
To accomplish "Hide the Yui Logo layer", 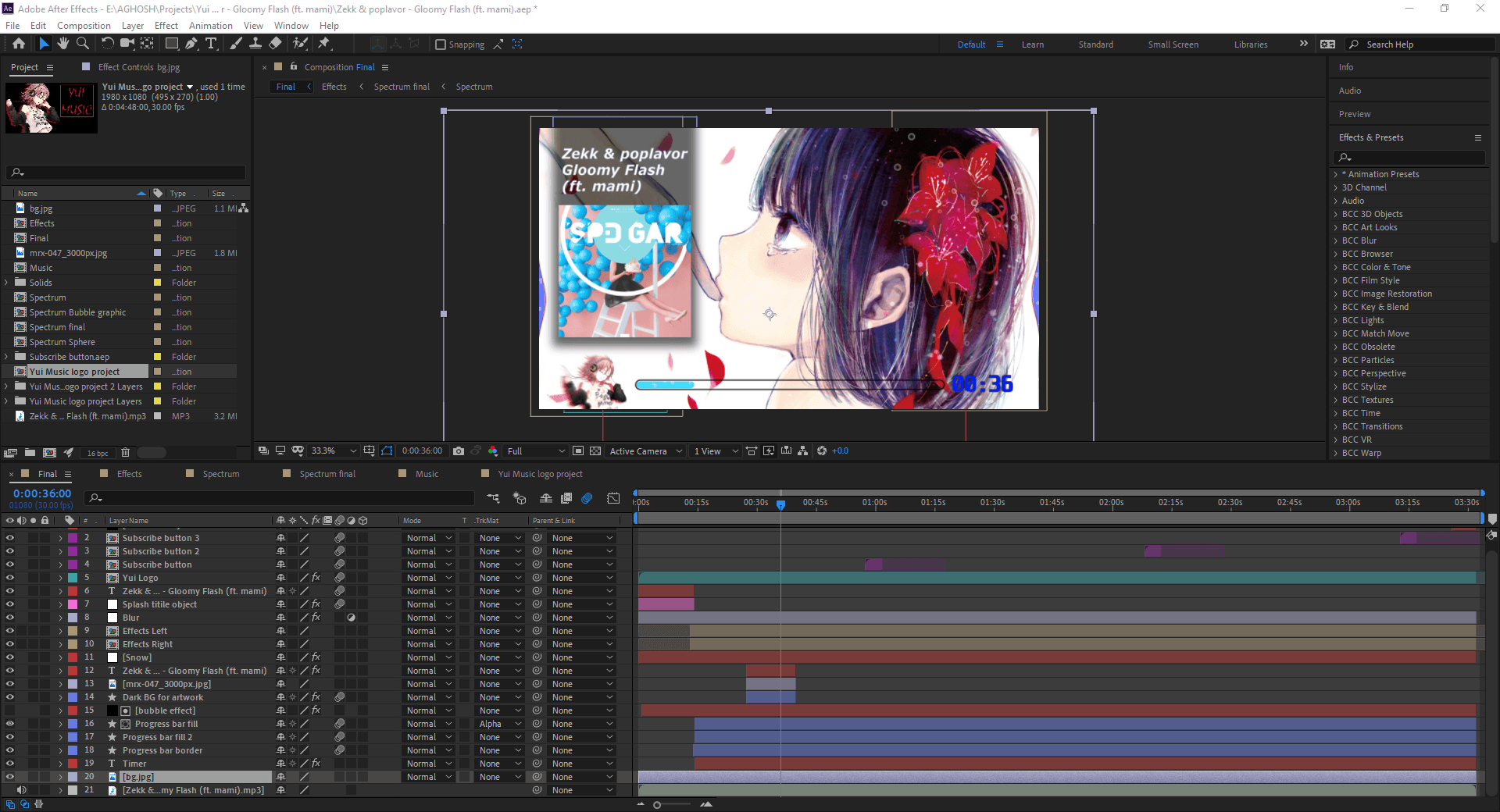I will (10, 578).
